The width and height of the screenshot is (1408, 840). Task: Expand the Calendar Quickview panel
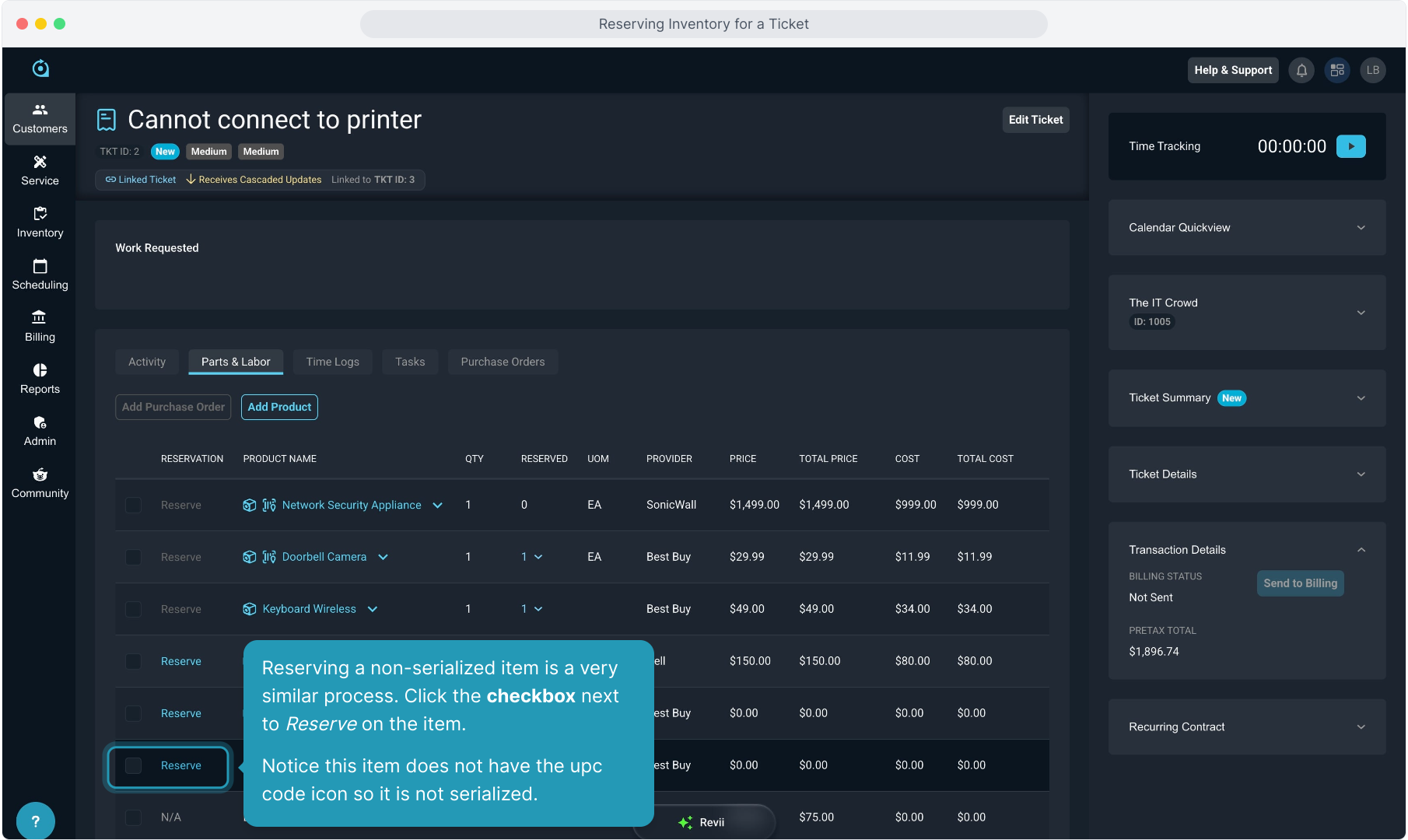point(1361,228)
